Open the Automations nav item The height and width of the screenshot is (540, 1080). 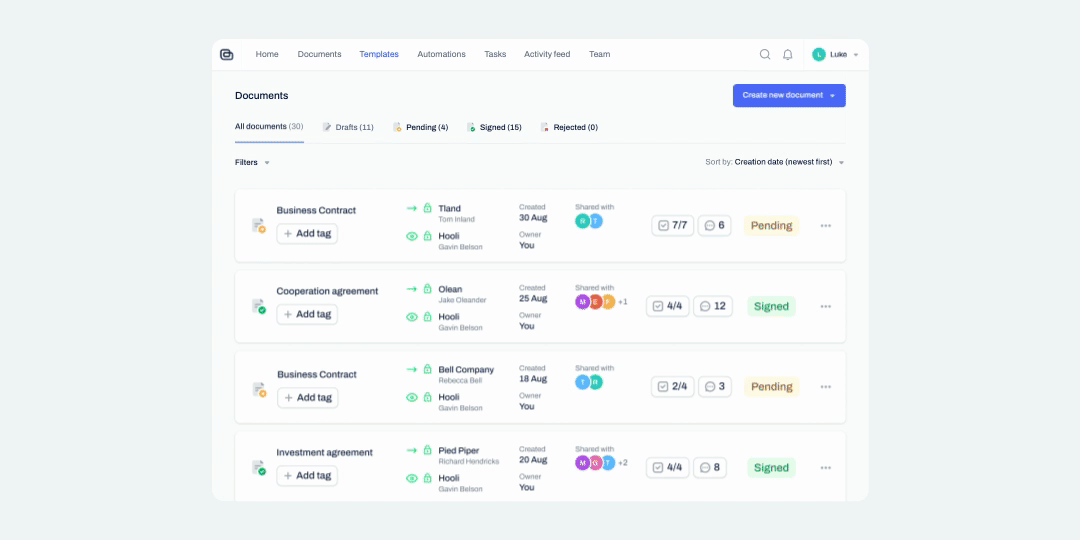pos(442,54)
